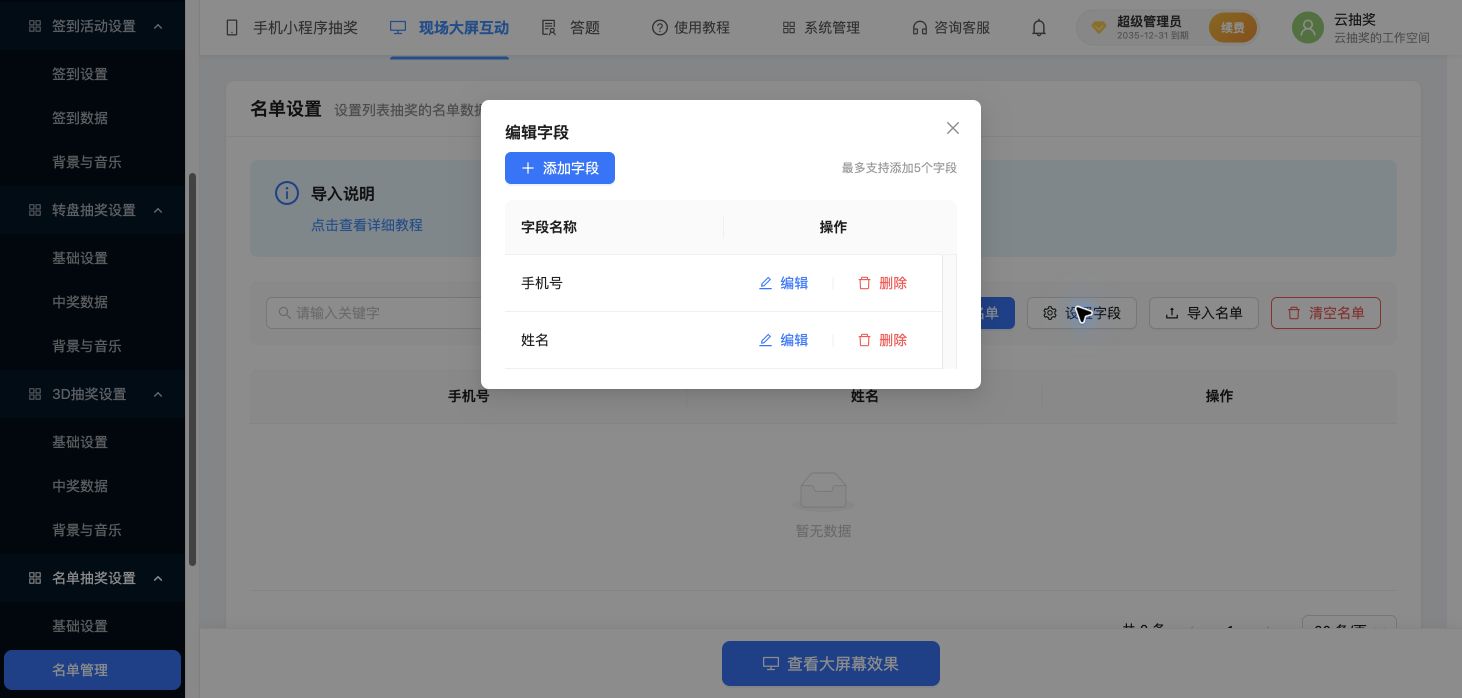
Task: Click the upload icon on 导入名单
Action: (x=1172, y=313)
